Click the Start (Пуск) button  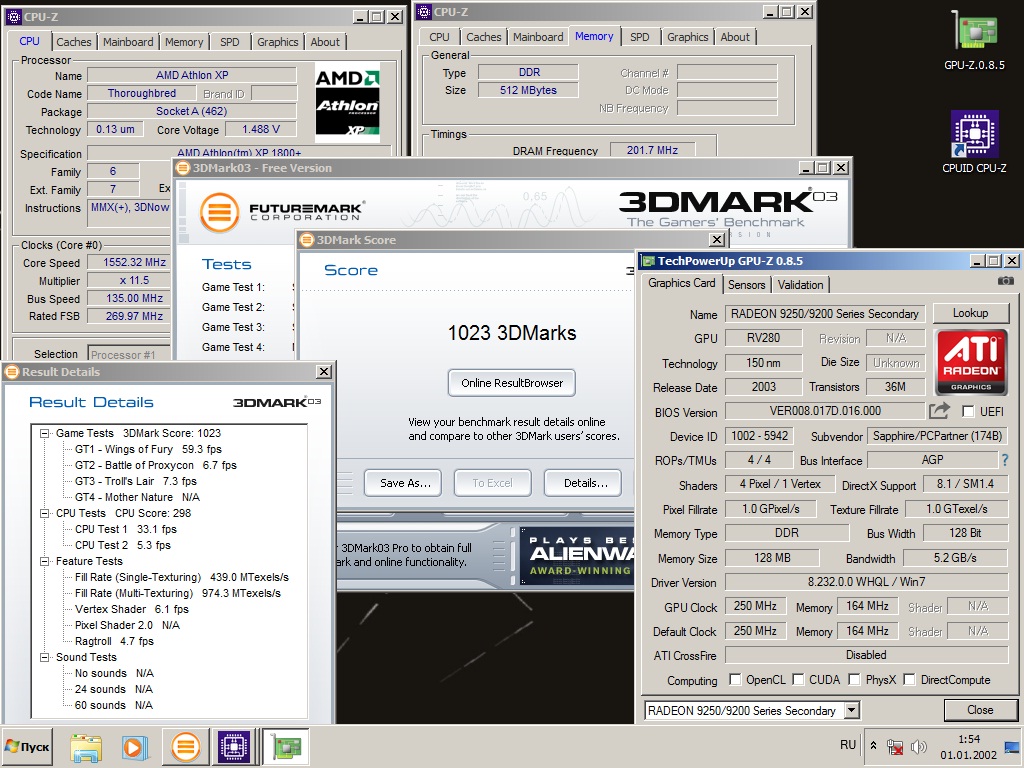click(27, 747)
